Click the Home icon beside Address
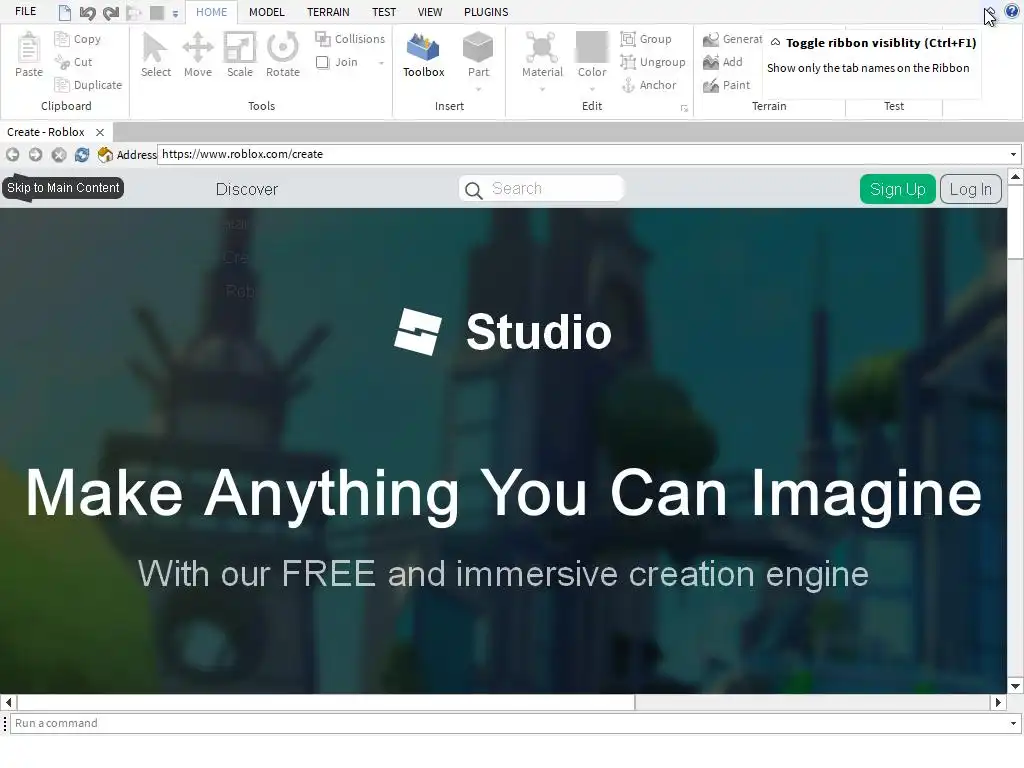1024x768 pixels. (105, 155)
